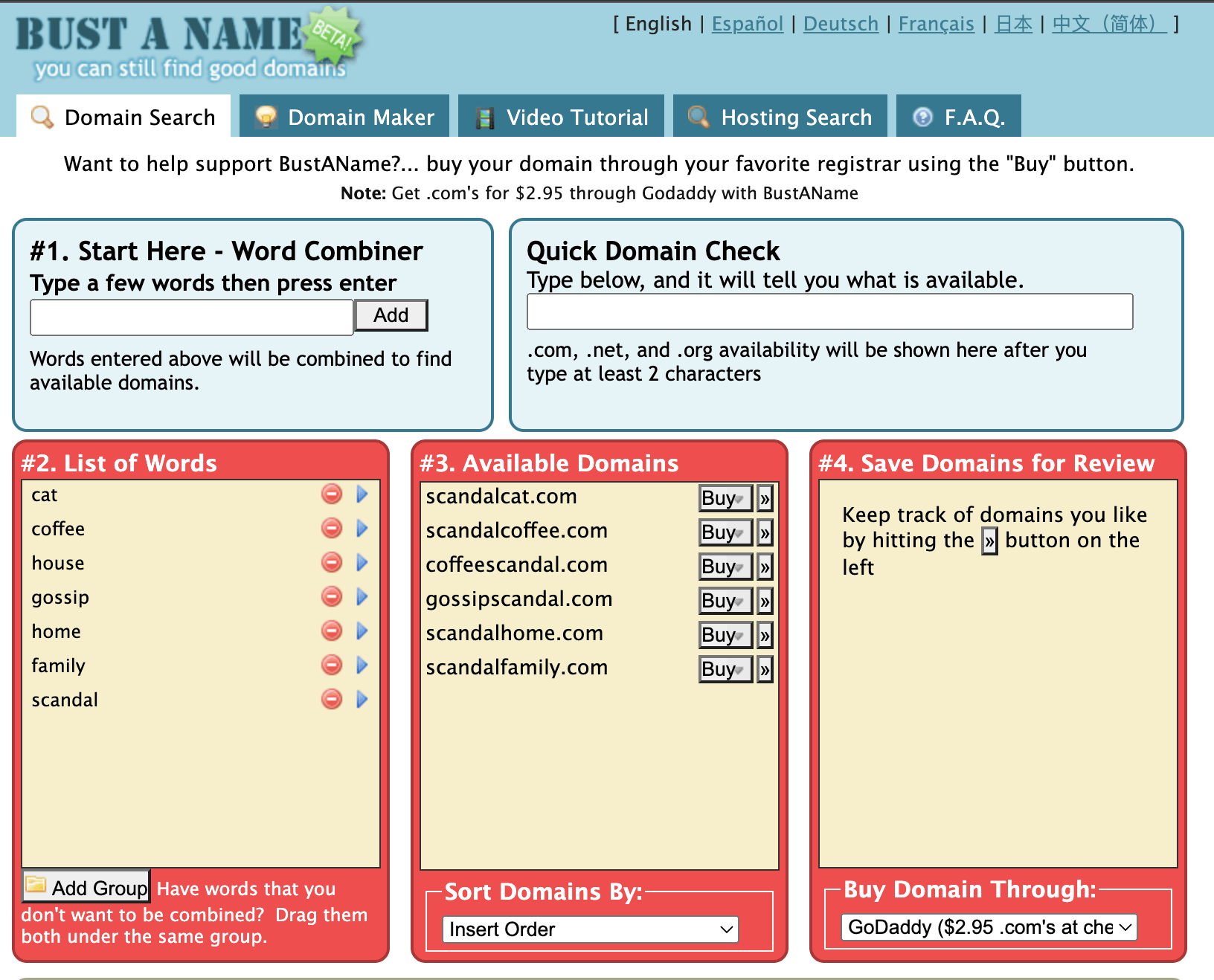Open Buy dropdown for scandalfamily.com

(725, 669)
